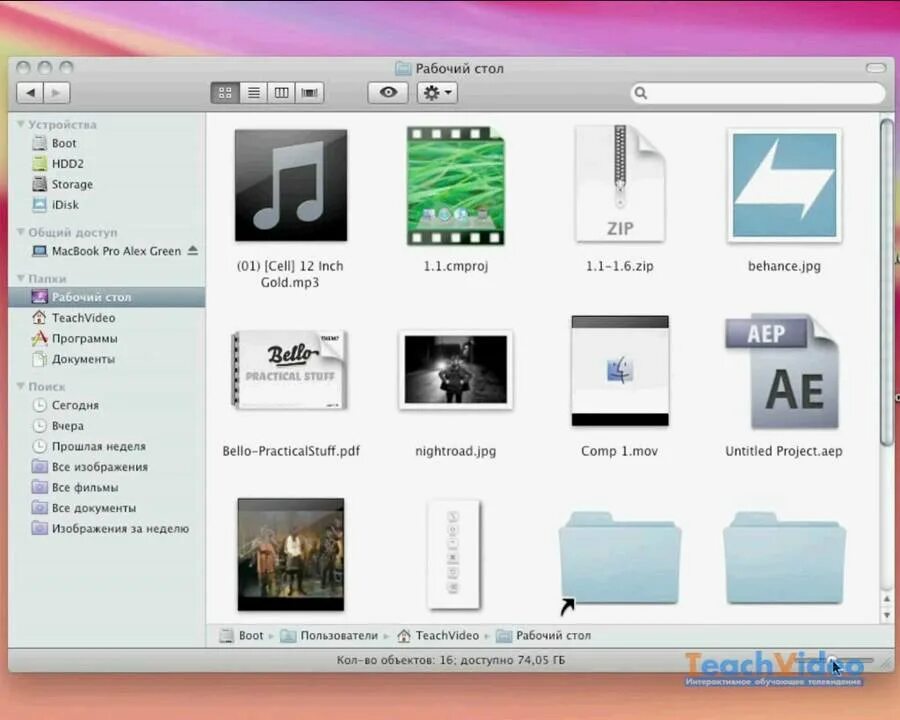Click the Finder search field
This screenshot has width=900, height=720.
pyautogui.click(x=758, y=93)
